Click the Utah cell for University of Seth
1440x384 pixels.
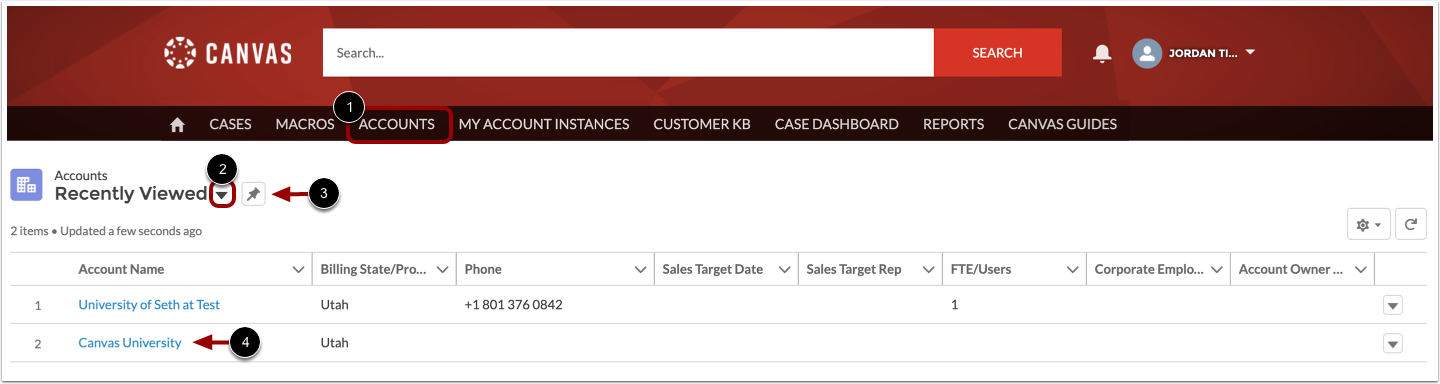click(x=335, y=305)
